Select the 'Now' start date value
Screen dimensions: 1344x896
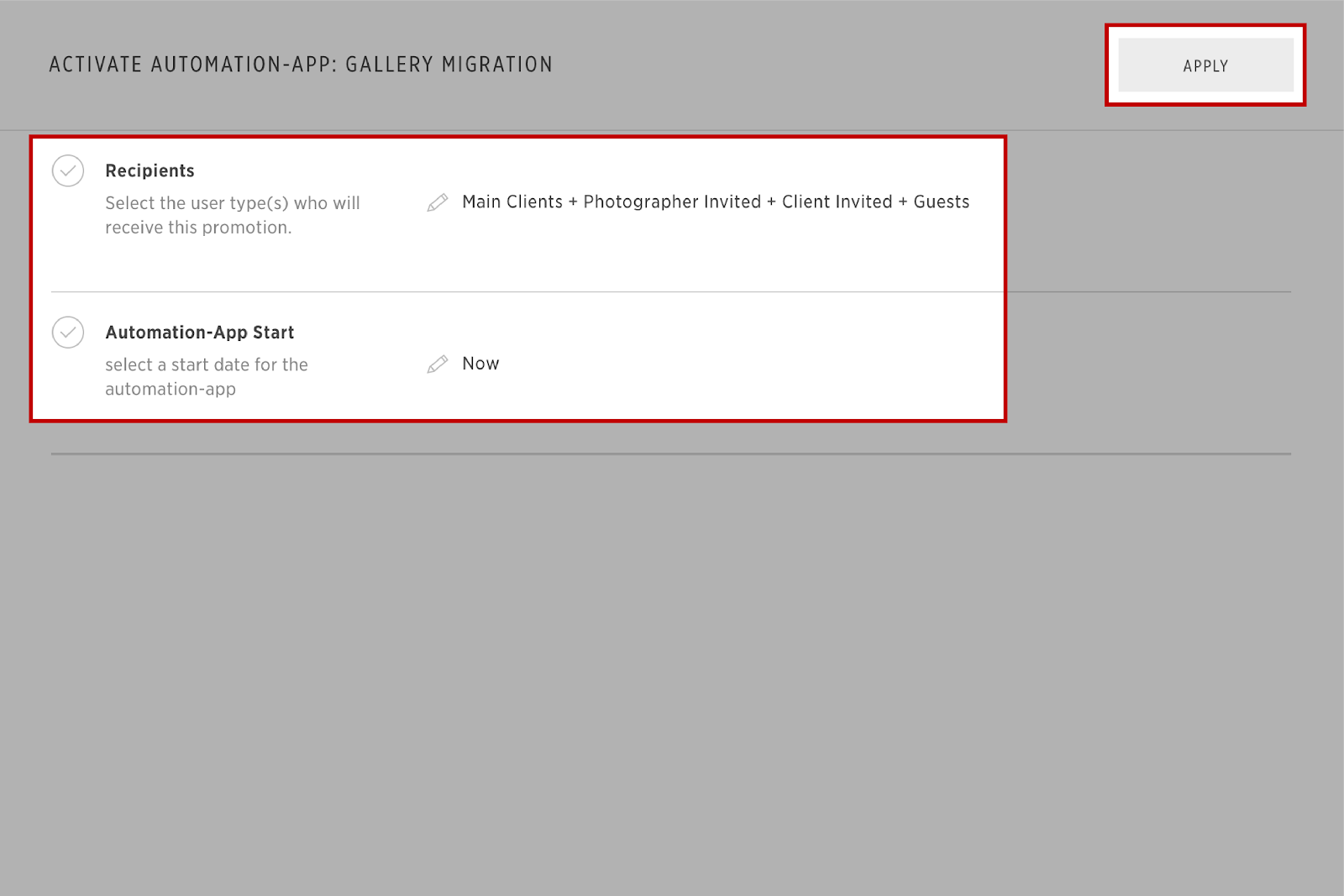coord(480,364)
